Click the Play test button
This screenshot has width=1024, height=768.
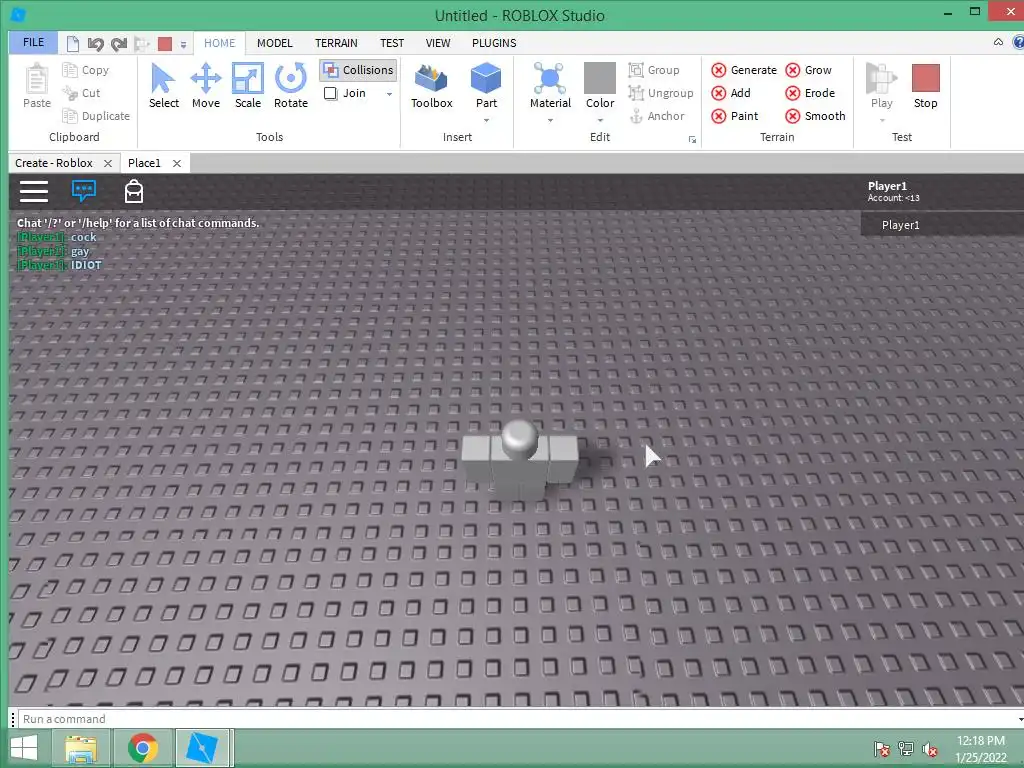[x=881, y=86]
